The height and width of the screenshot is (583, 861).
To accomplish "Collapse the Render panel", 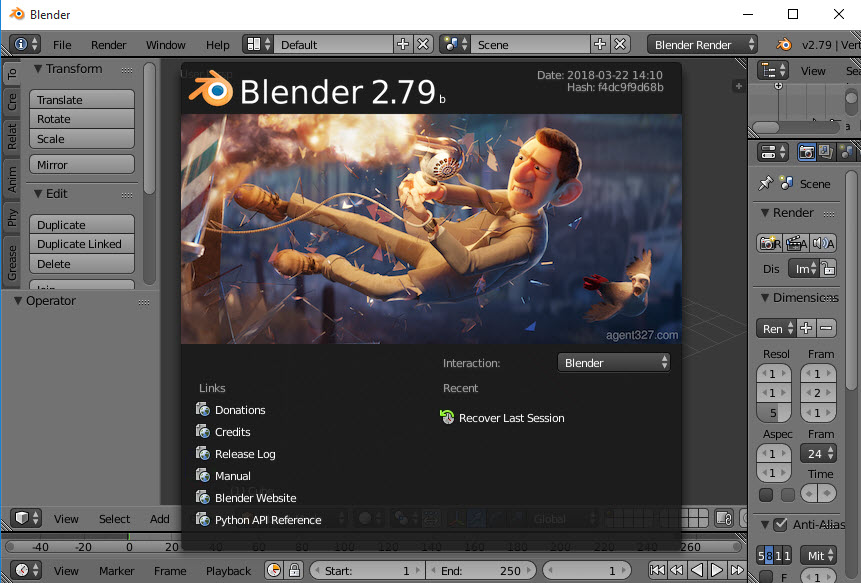I will coord(764,212).
